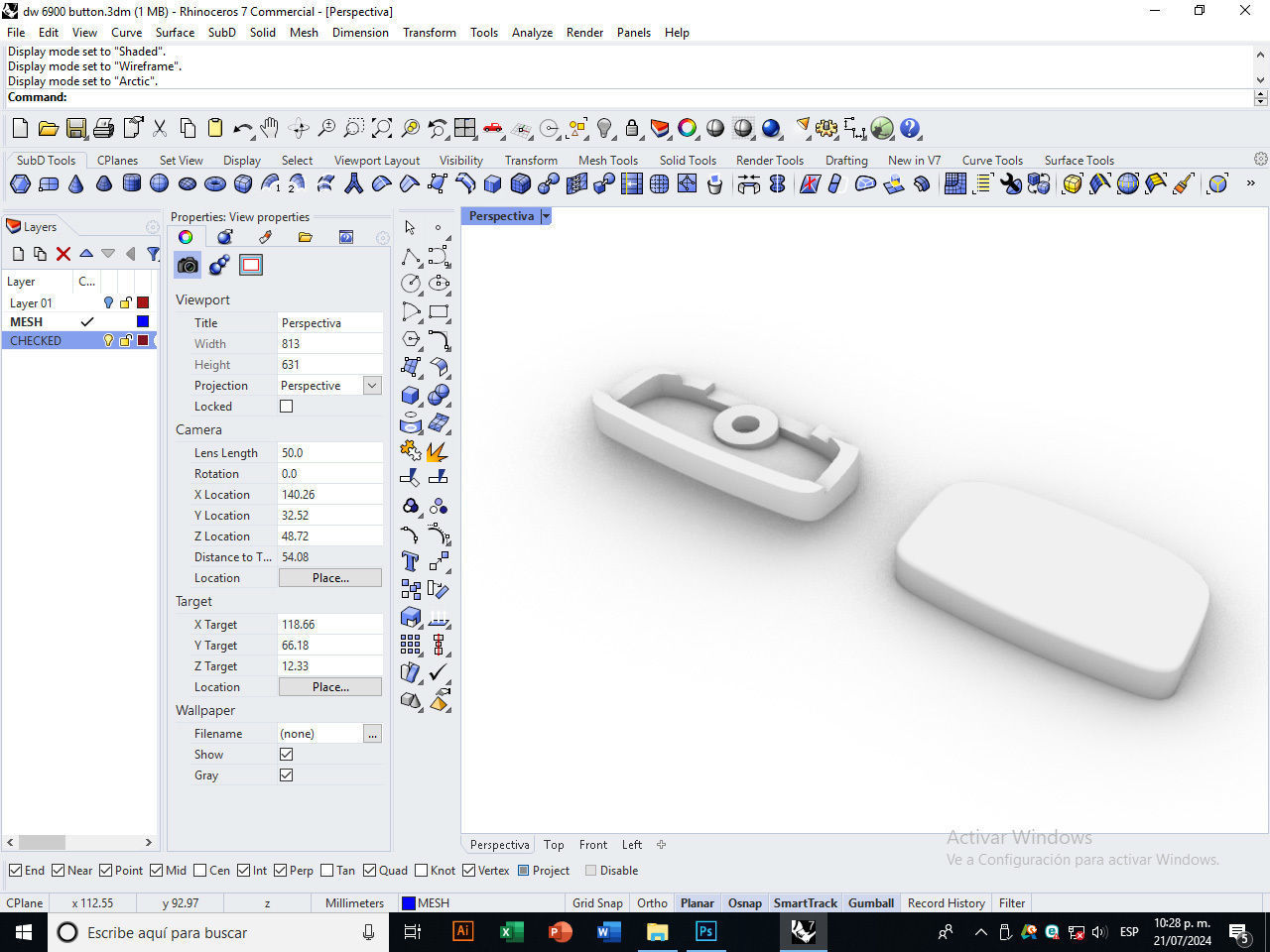Enable the Tan object snap checkbox

point(326,871)
